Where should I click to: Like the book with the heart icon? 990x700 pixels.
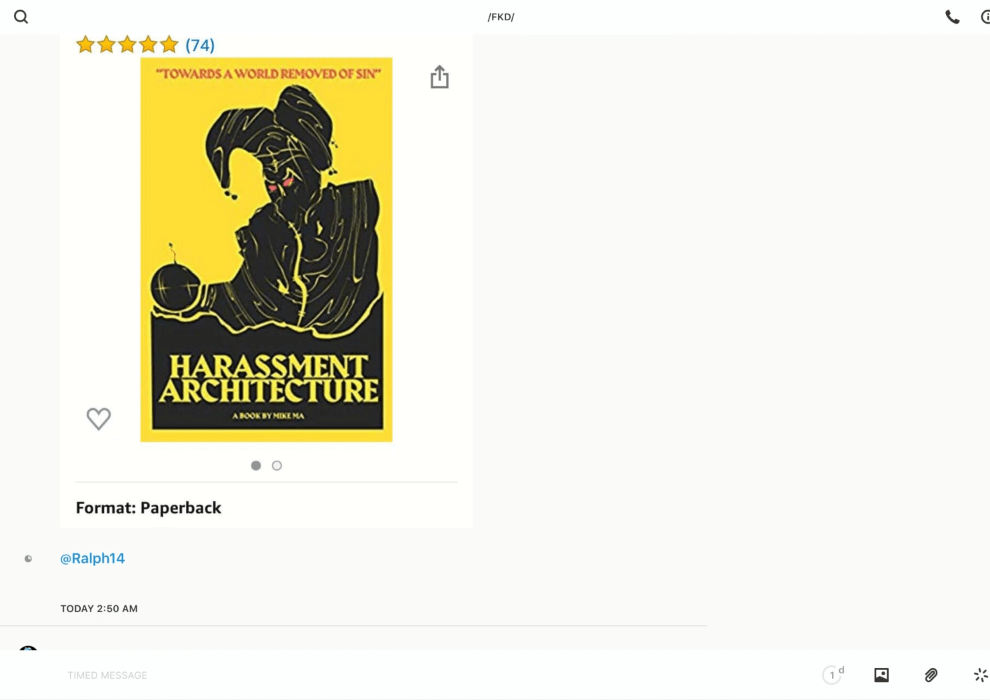tap(98, 419)
